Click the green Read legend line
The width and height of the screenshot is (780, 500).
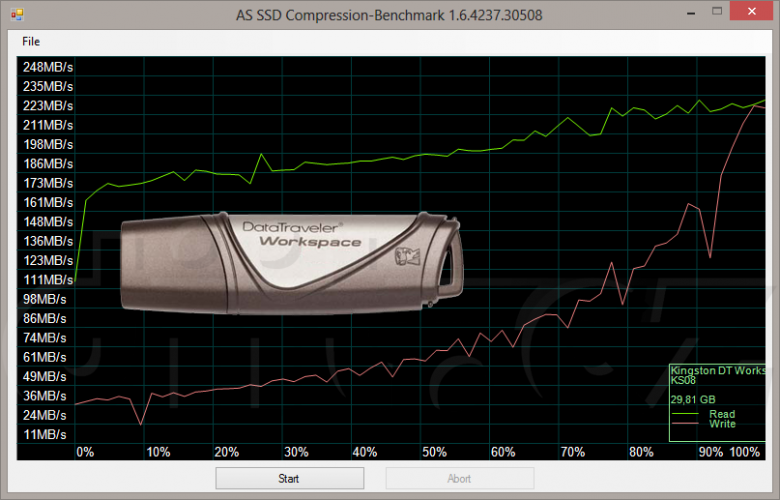(x=685, y=414)
